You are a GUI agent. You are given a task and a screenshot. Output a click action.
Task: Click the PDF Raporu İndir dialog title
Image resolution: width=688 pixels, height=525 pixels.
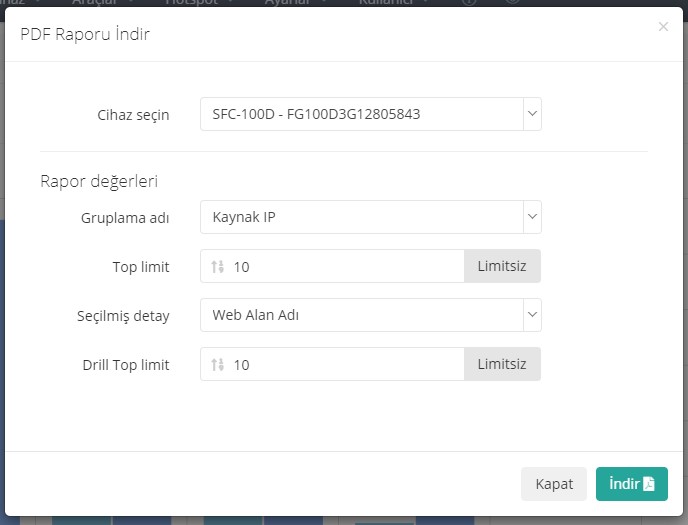point(85,35)
